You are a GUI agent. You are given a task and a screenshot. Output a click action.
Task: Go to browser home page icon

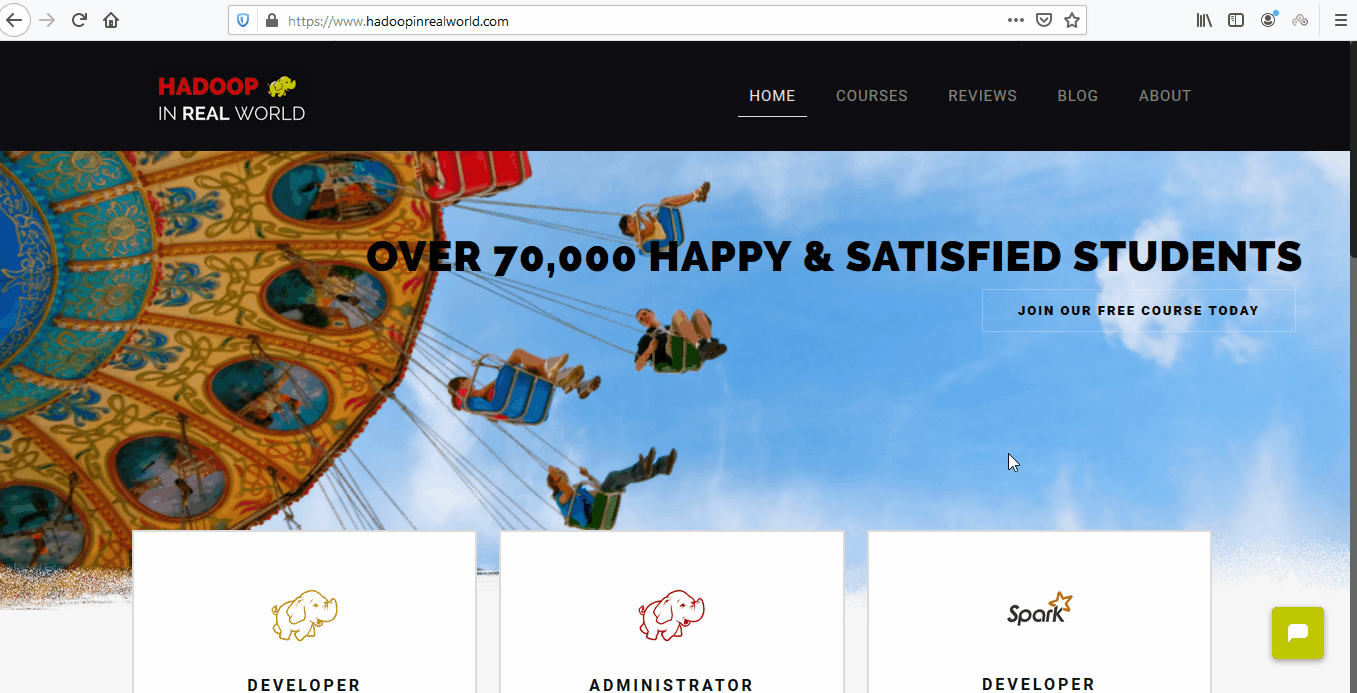[111, 20]
